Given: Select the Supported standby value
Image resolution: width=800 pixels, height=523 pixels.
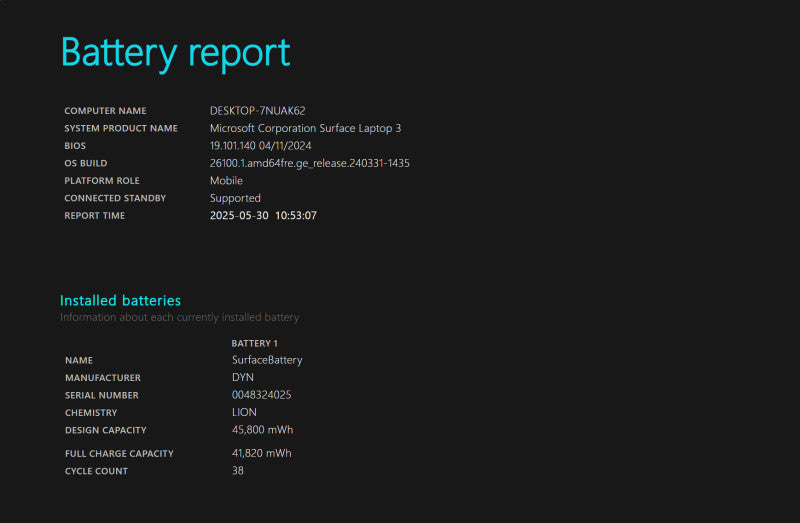Looking at the screenshot, I should [235, 198].
